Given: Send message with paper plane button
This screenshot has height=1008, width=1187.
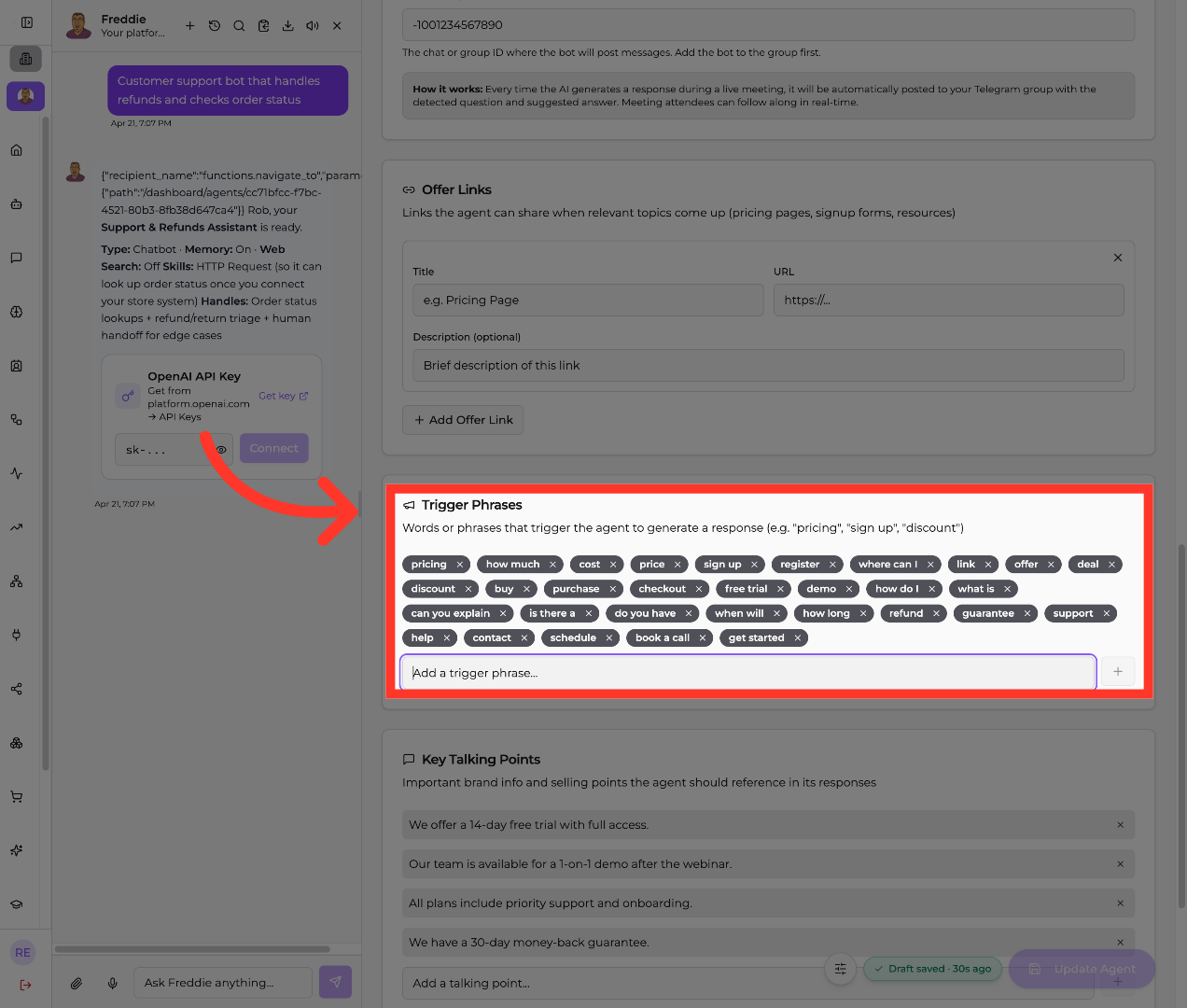Looking at the screenshot, I should click(336, 982).
